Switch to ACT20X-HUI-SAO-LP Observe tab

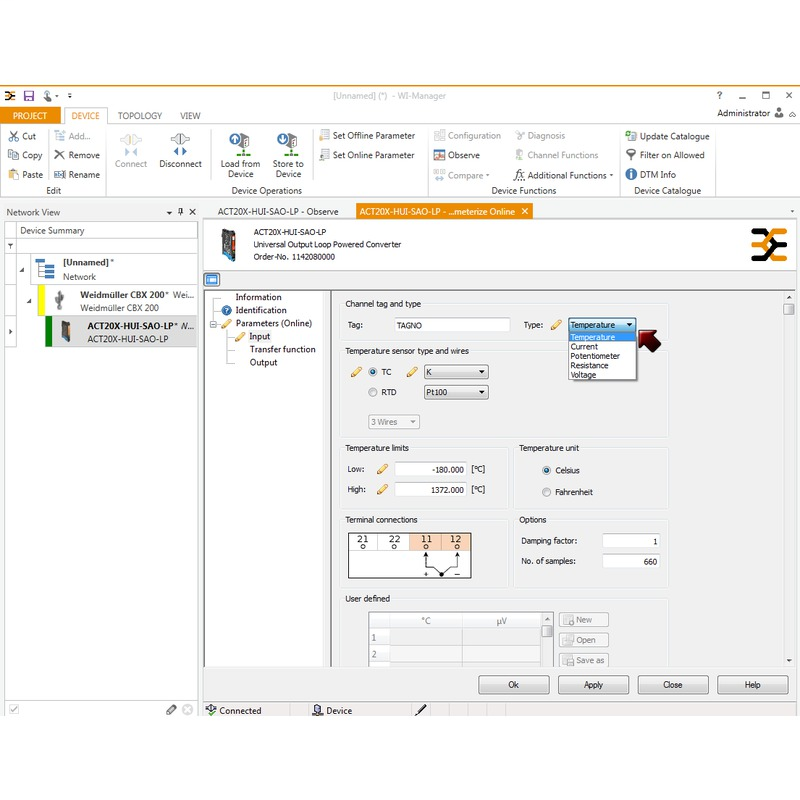coord(278,212)
